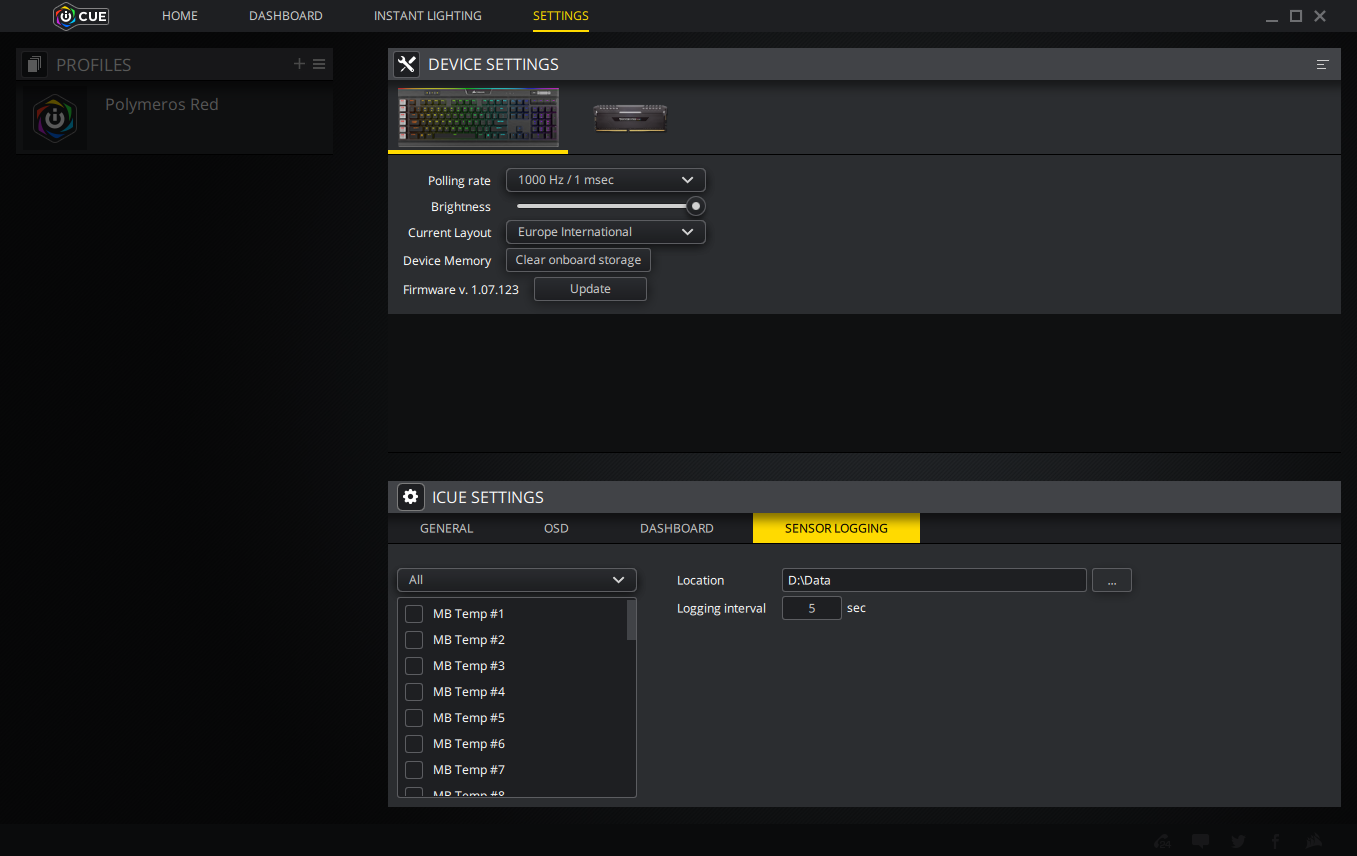The height and width of the screenshot is (856, 1357).
Task: Click the Profiles panel icon
Action: 34,65
